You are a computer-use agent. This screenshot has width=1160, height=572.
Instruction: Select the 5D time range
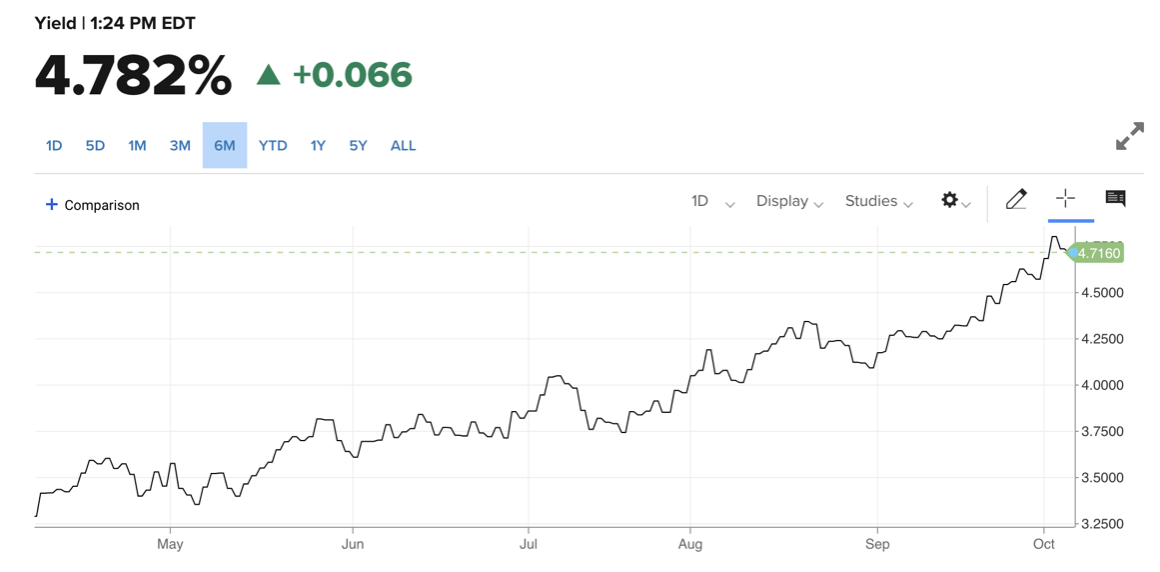(95, 146)
